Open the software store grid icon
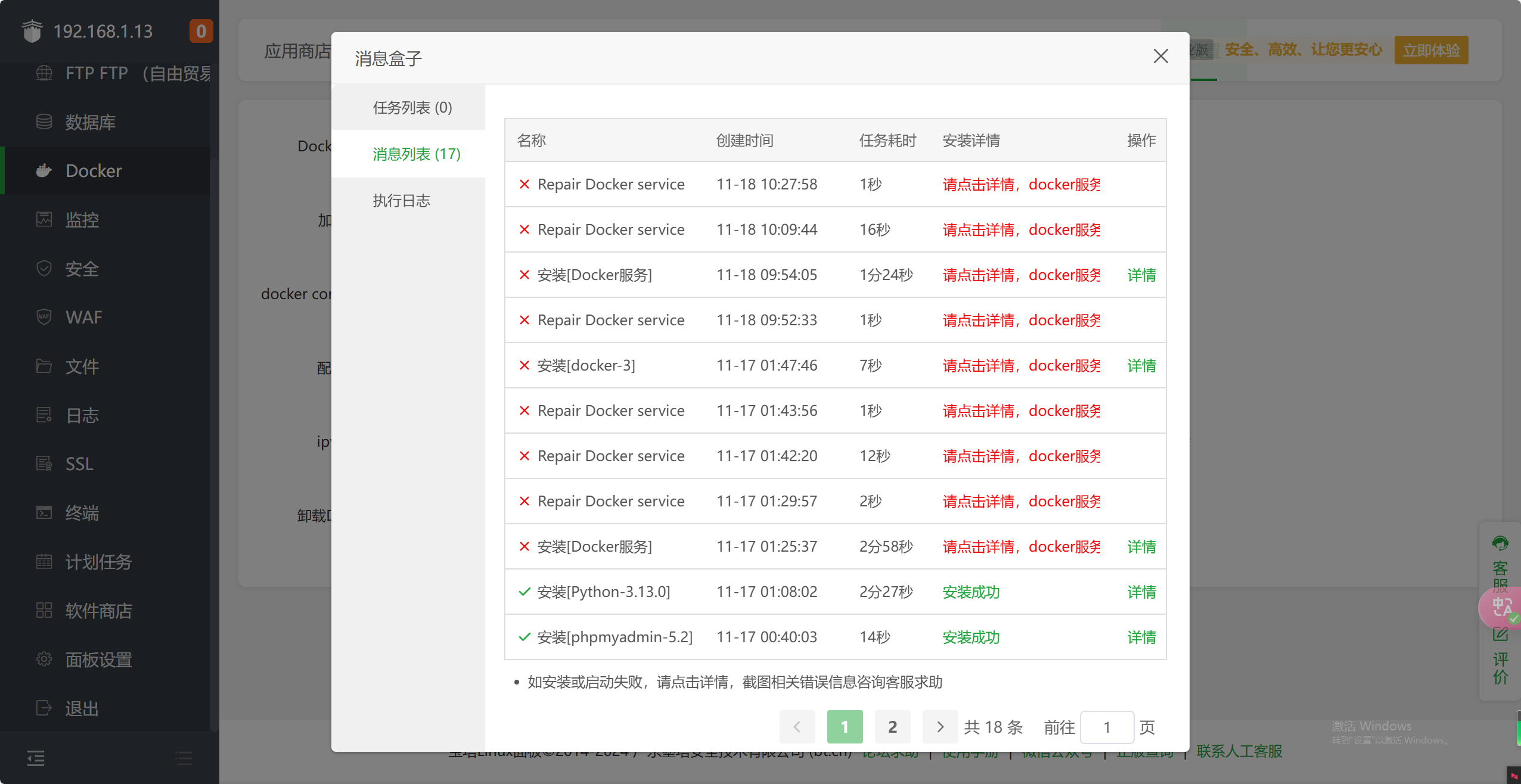Viewport: 1521px width, 784px height. coord(44,610)
